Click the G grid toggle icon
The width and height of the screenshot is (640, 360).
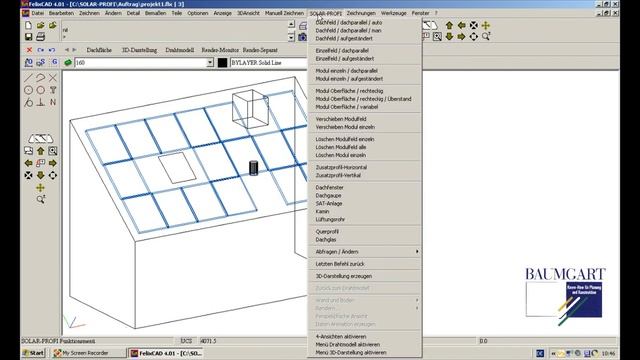click(55, 62)
